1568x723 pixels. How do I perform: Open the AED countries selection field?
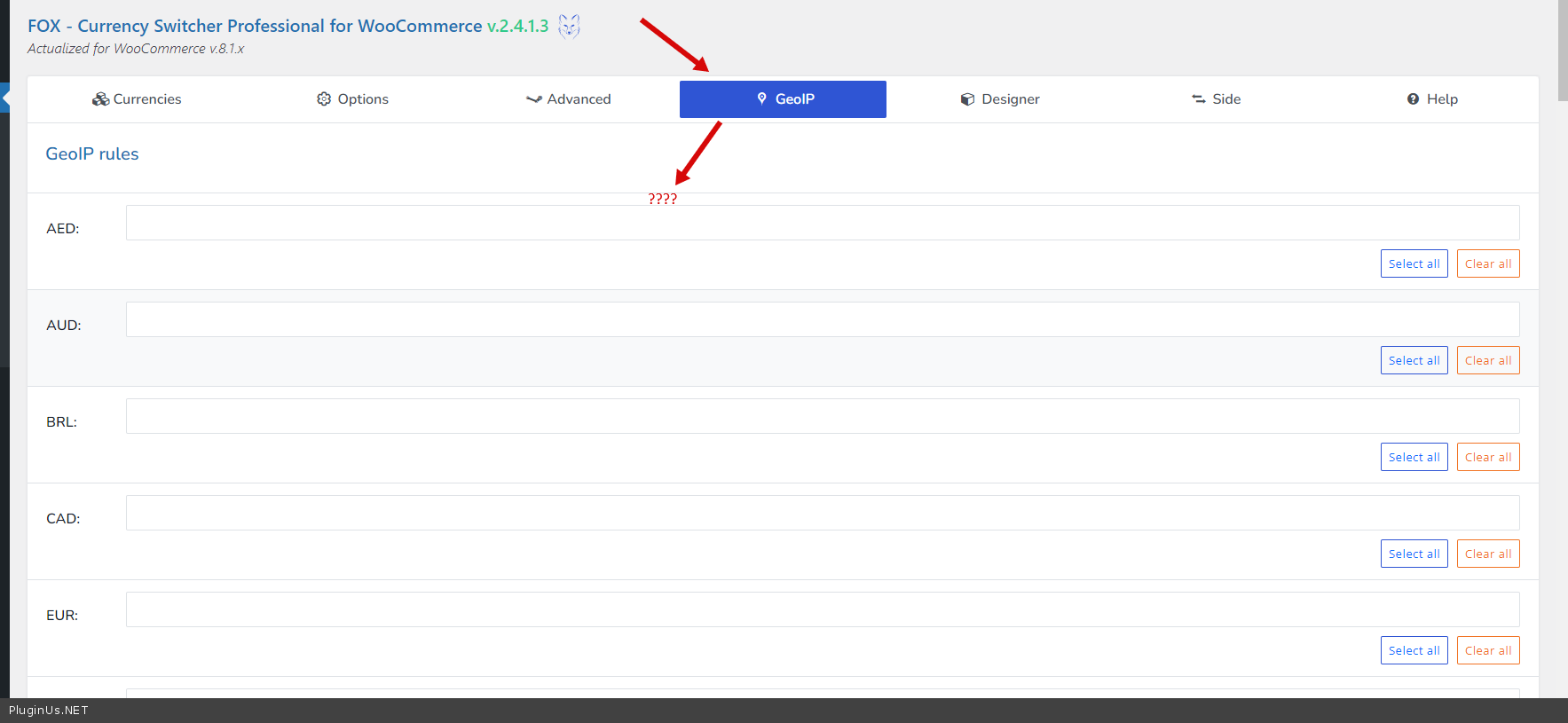(x=822, y=223)
